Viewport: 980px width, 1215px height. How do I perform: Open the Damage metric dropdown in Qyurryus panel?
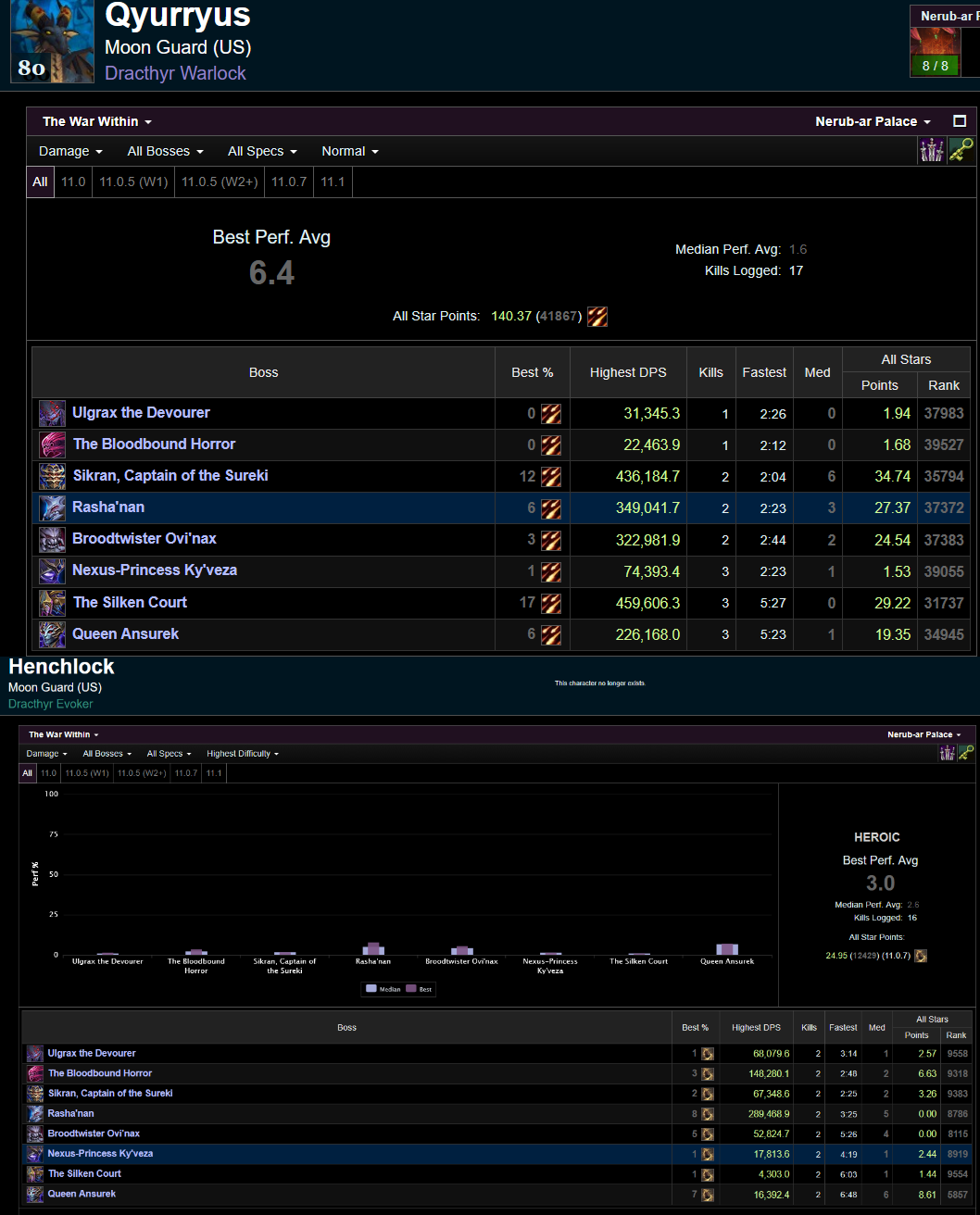[x=70, y=151]
